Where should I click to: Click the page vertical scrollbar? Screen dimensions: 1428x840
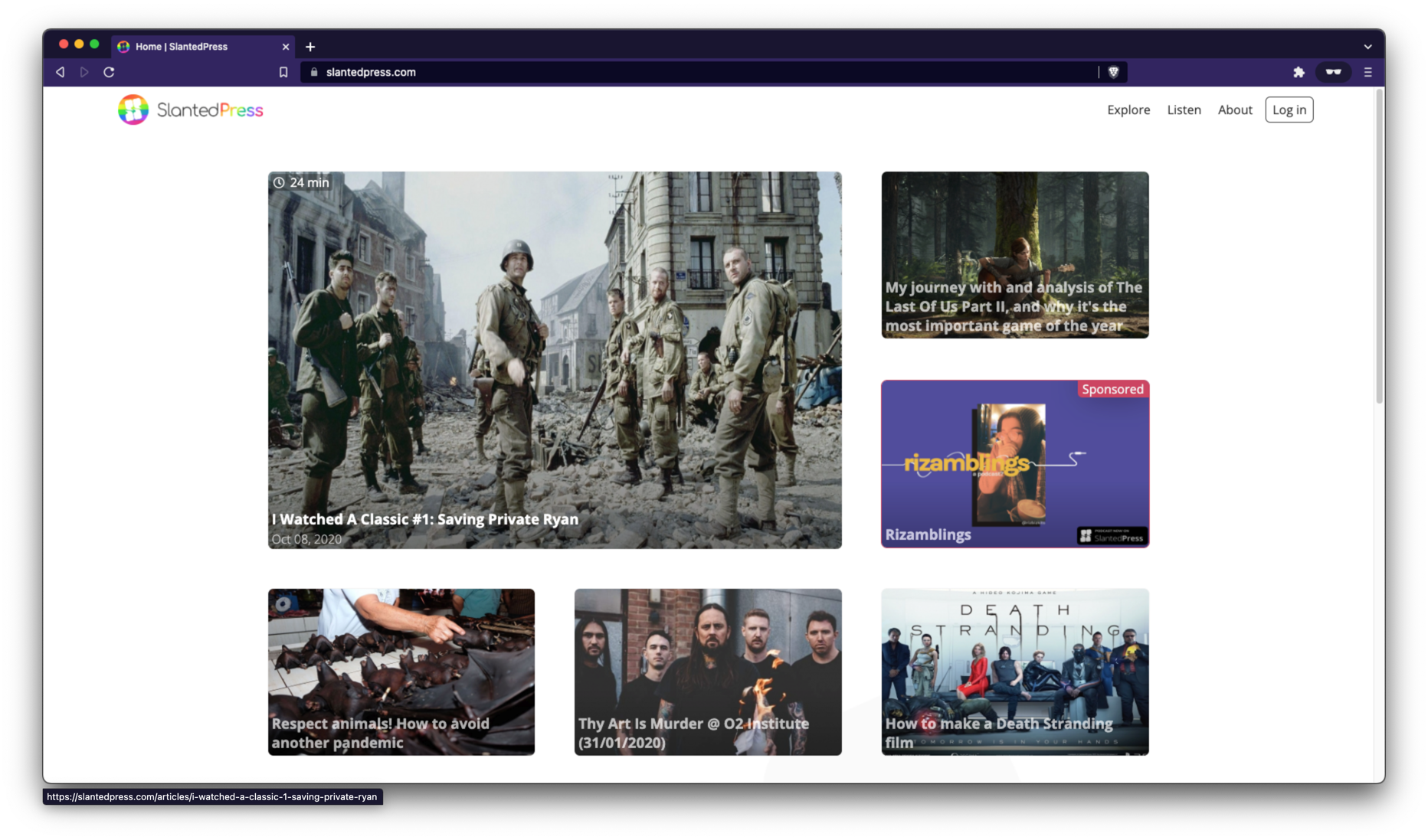pyautogui.click(x=1379, y=245)
